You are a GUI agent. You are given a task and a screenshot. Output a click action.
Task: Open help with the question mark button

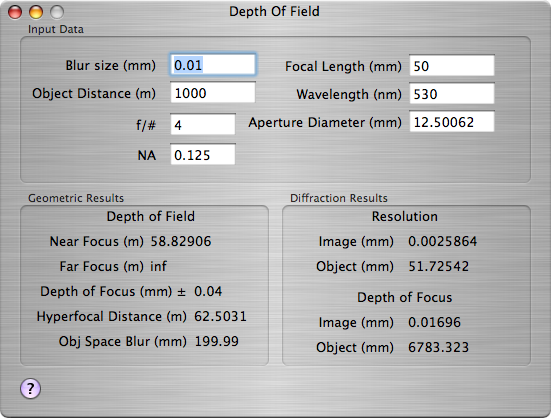(x=30, y=388)
